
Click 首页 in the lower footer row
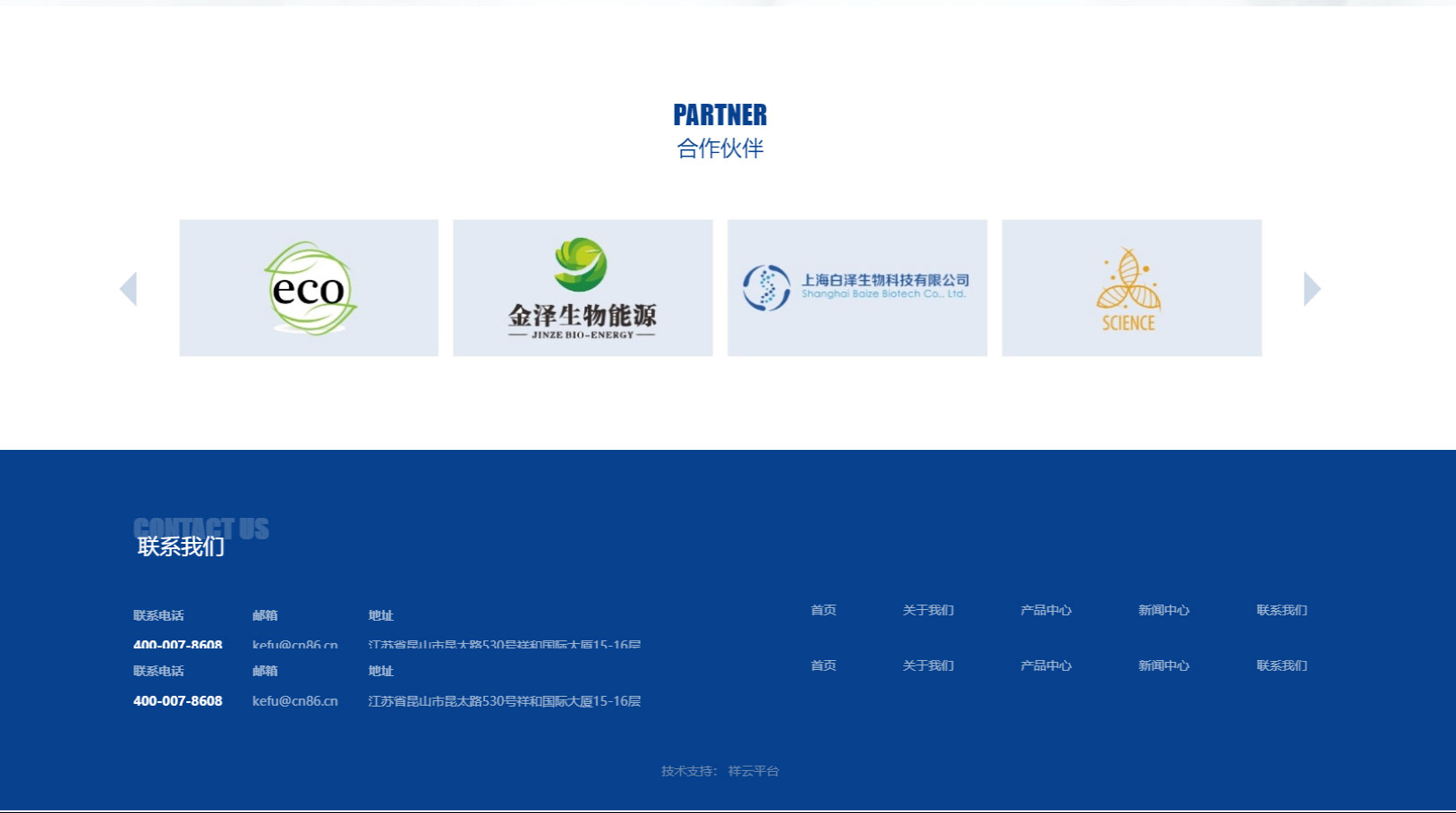tap(823, 665)
